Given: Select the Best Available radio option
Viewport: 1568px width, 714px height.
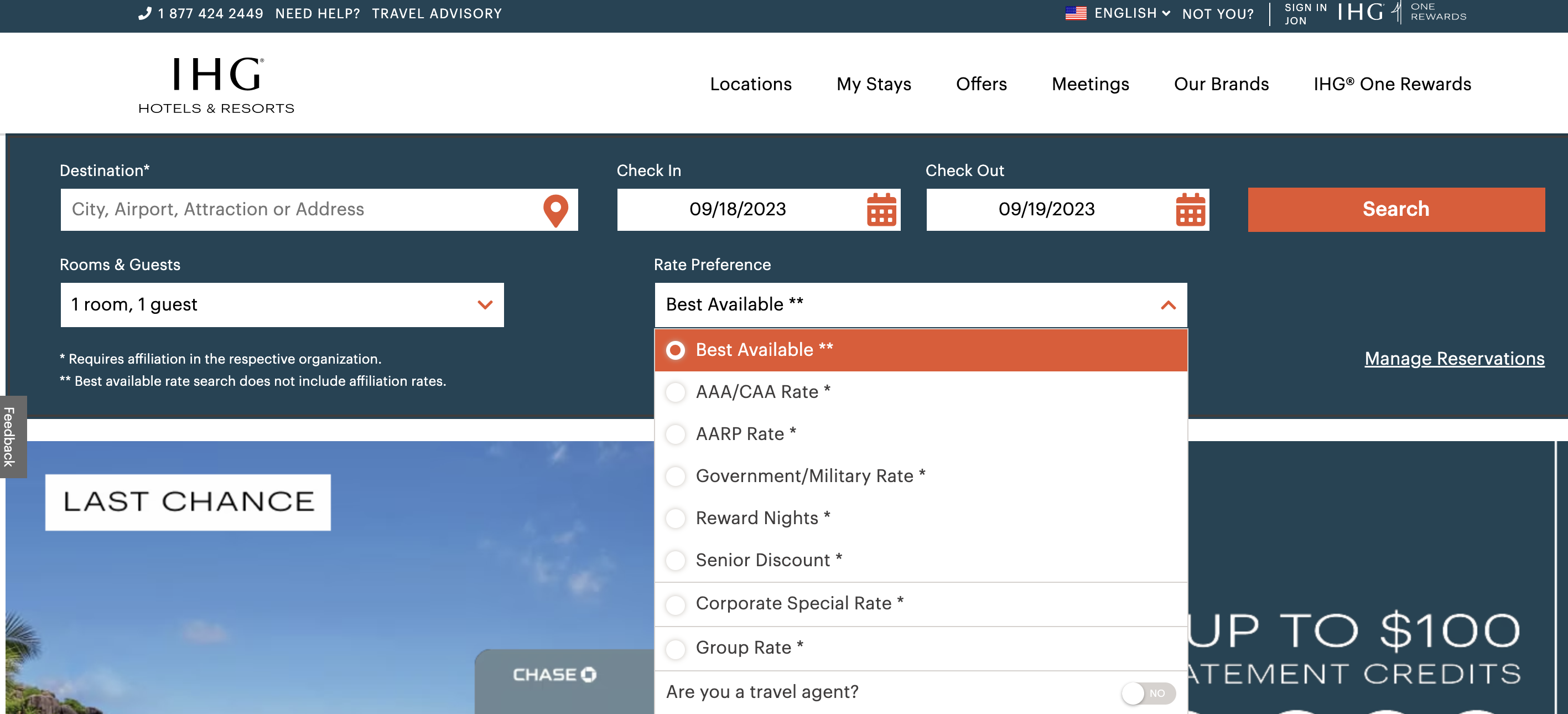Looking at the screenshot, I should pos(675,350).
